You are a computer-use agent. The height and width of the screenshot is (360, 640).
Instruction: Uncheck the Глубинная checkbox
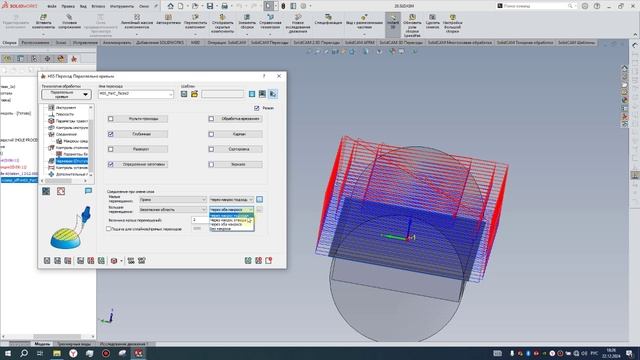[x=111, y=134]
